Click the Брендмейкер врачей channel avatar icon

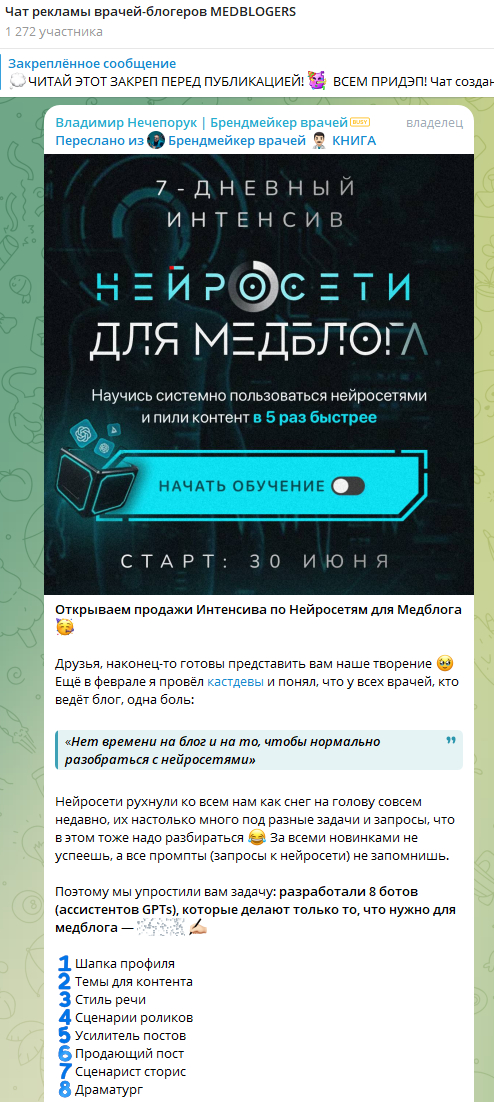click(156, 141)
